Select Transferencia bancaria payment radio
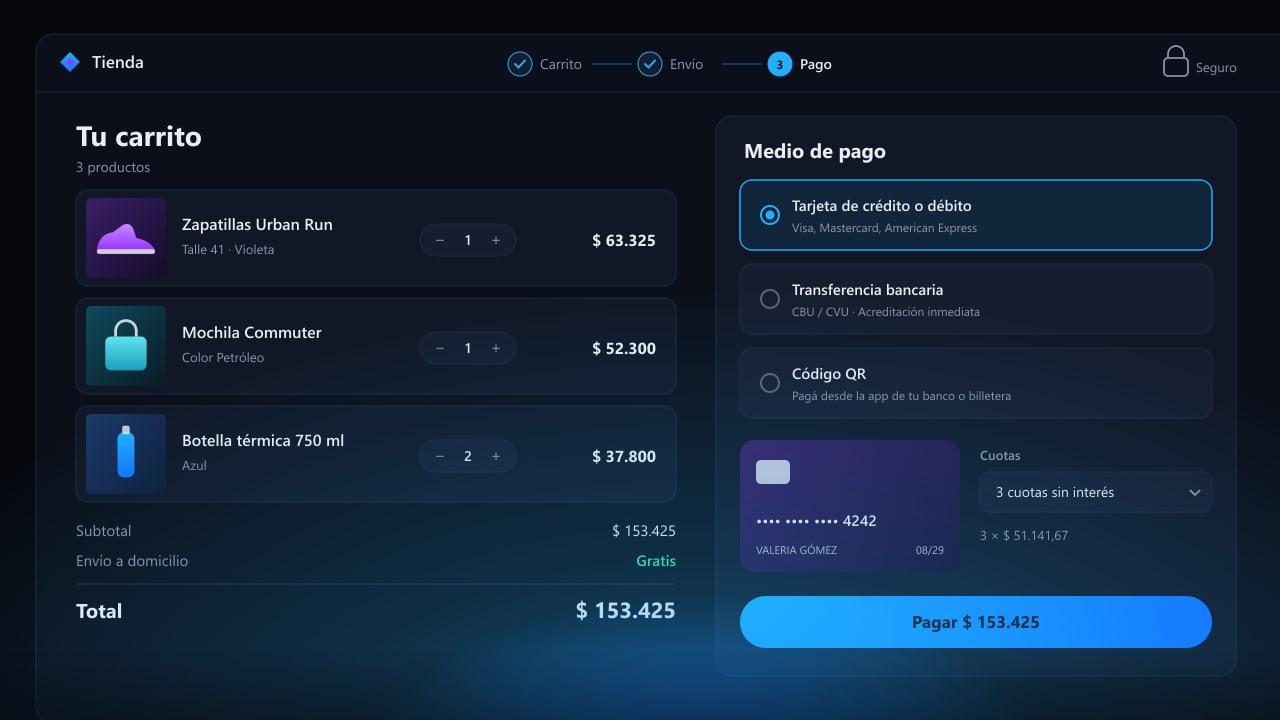The width and height of the screenshot is (1280, 720). pyautogui.click(x=770, y=299)
